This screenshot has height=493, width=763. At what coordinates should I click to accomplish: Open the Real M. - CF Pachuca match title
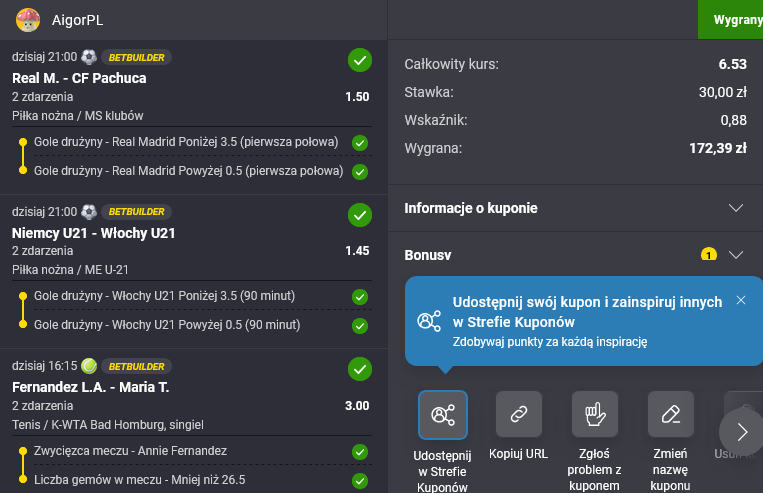tap(79, 78)
